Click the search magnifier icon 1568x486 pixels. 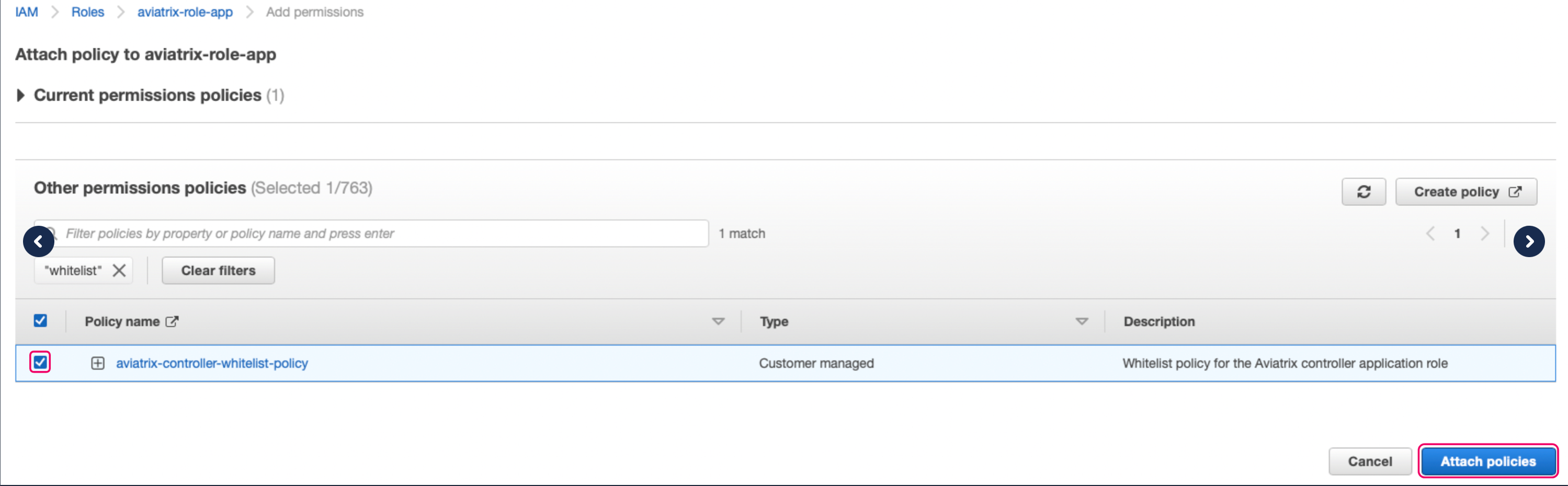pyautogui.click(x=52, y=233)
